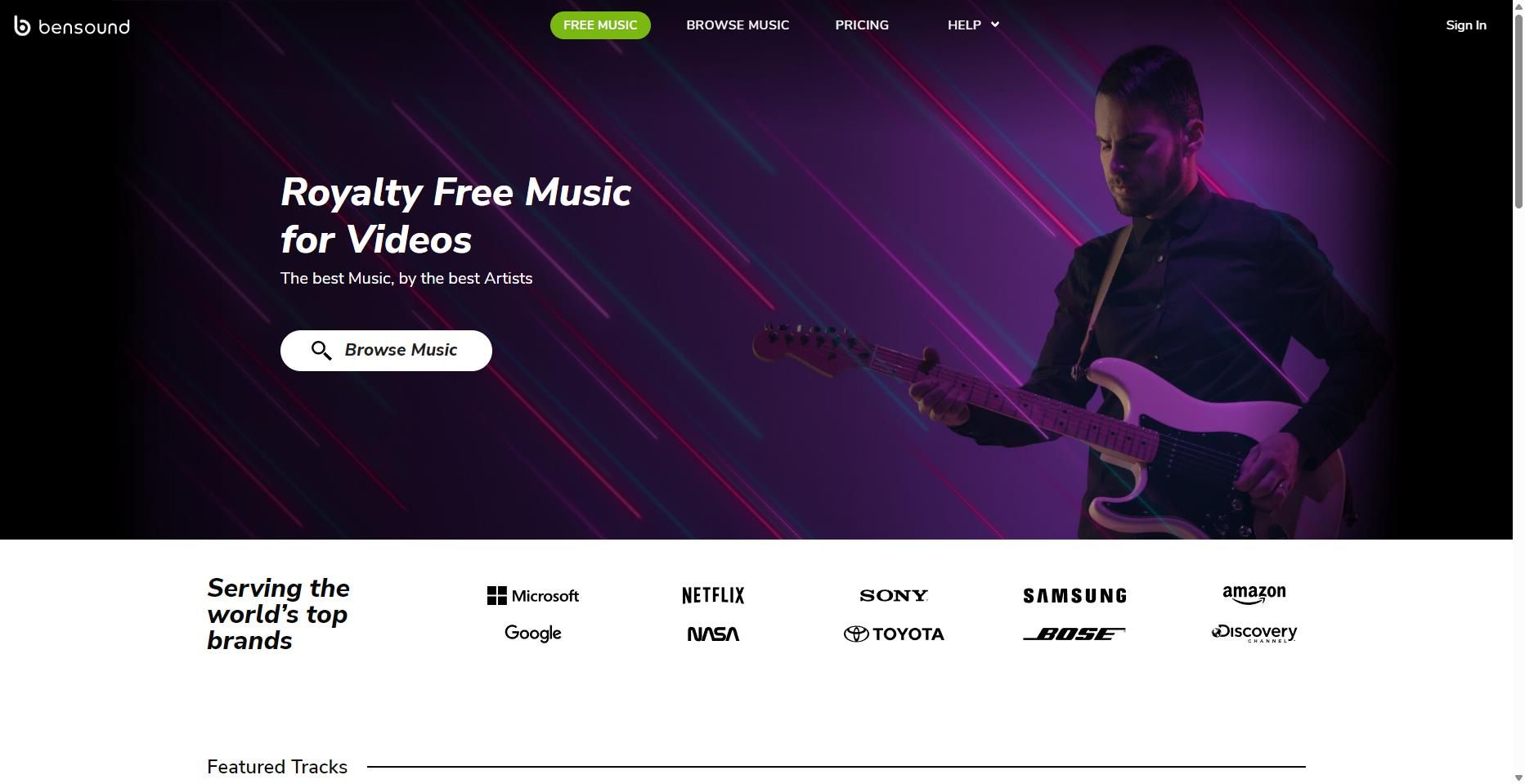Click the NASA brand logo

[x=713, y=634]
